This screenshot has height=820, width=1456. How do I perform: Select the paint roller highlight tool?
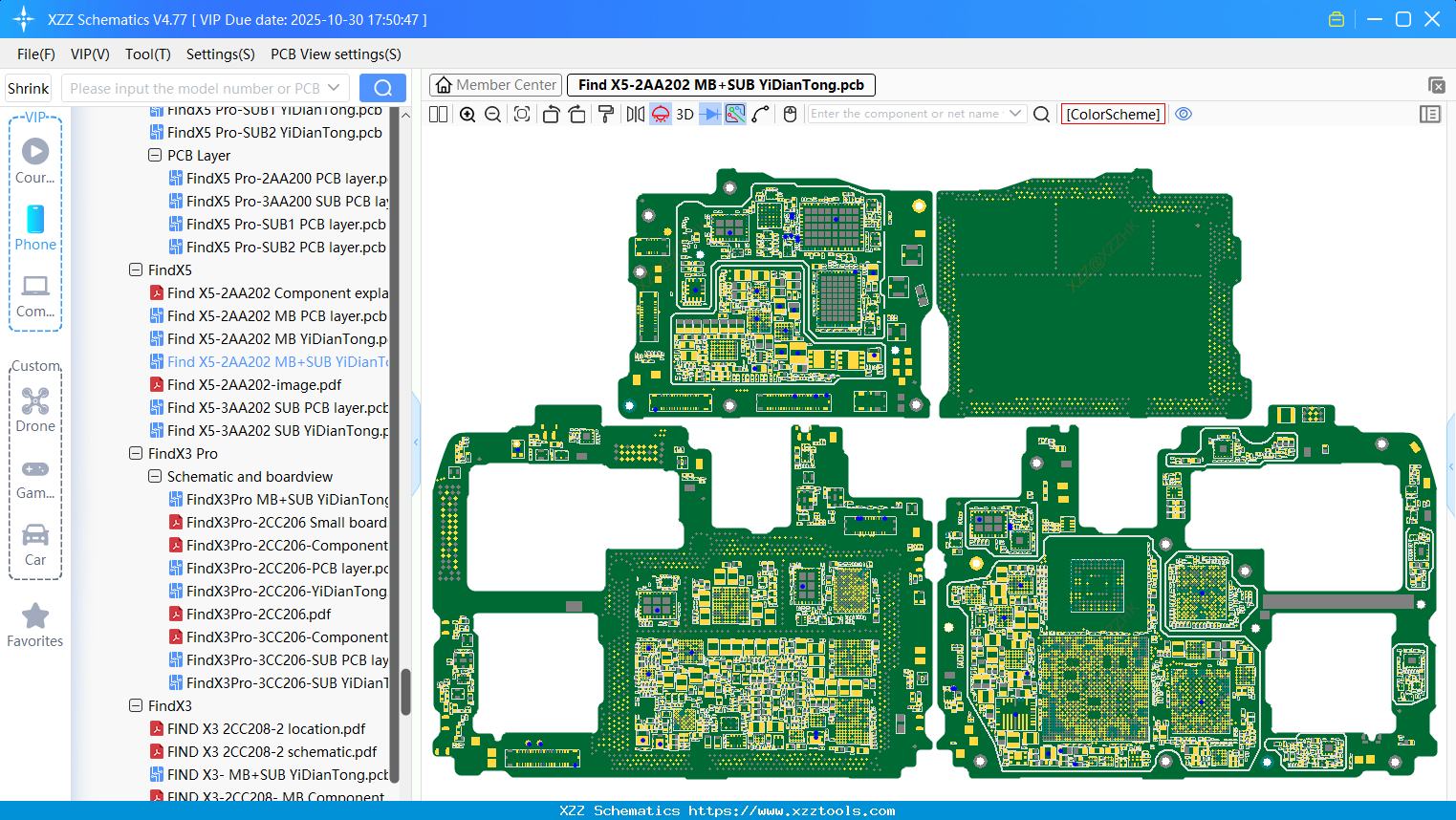click(606, 115)
